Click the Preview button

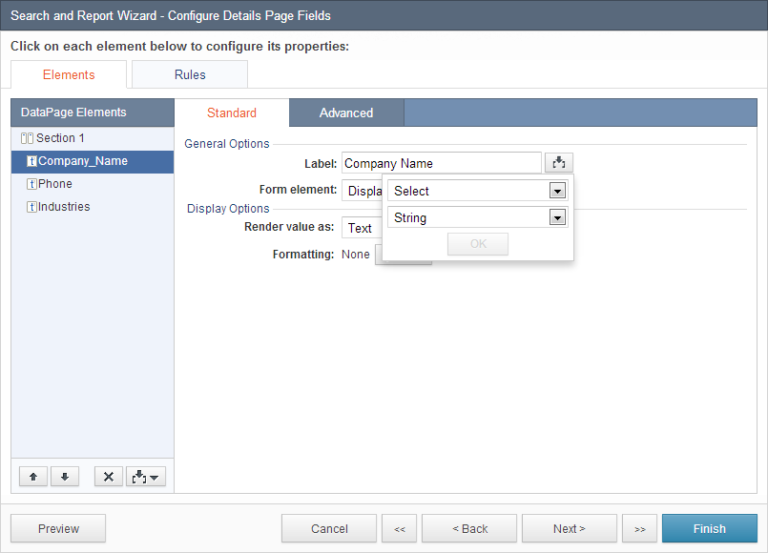(x=58, y=529)
